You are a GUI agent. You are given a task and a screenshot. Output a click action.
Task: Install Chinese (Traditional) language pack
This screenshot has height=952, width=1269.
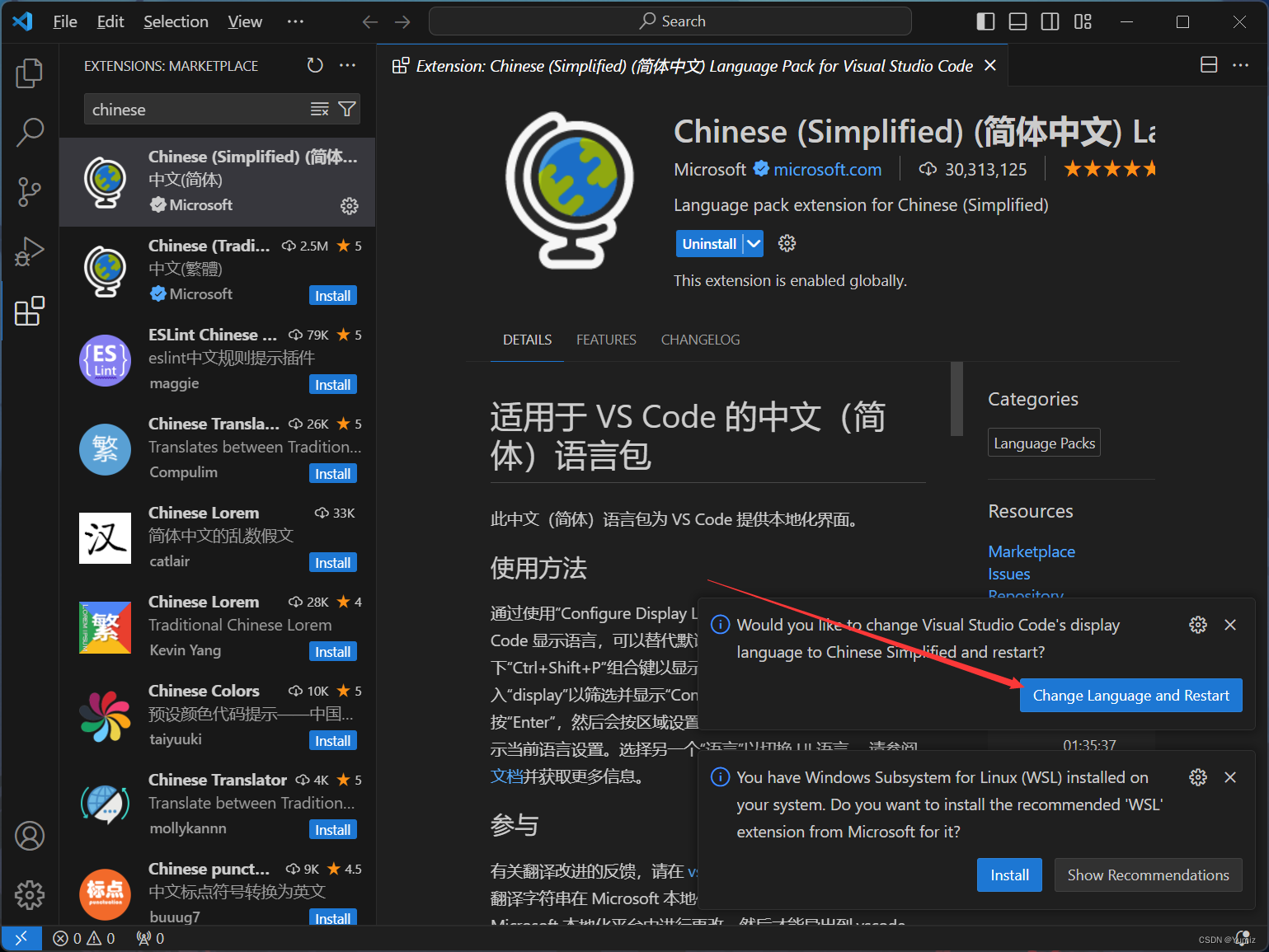(333, 296)
